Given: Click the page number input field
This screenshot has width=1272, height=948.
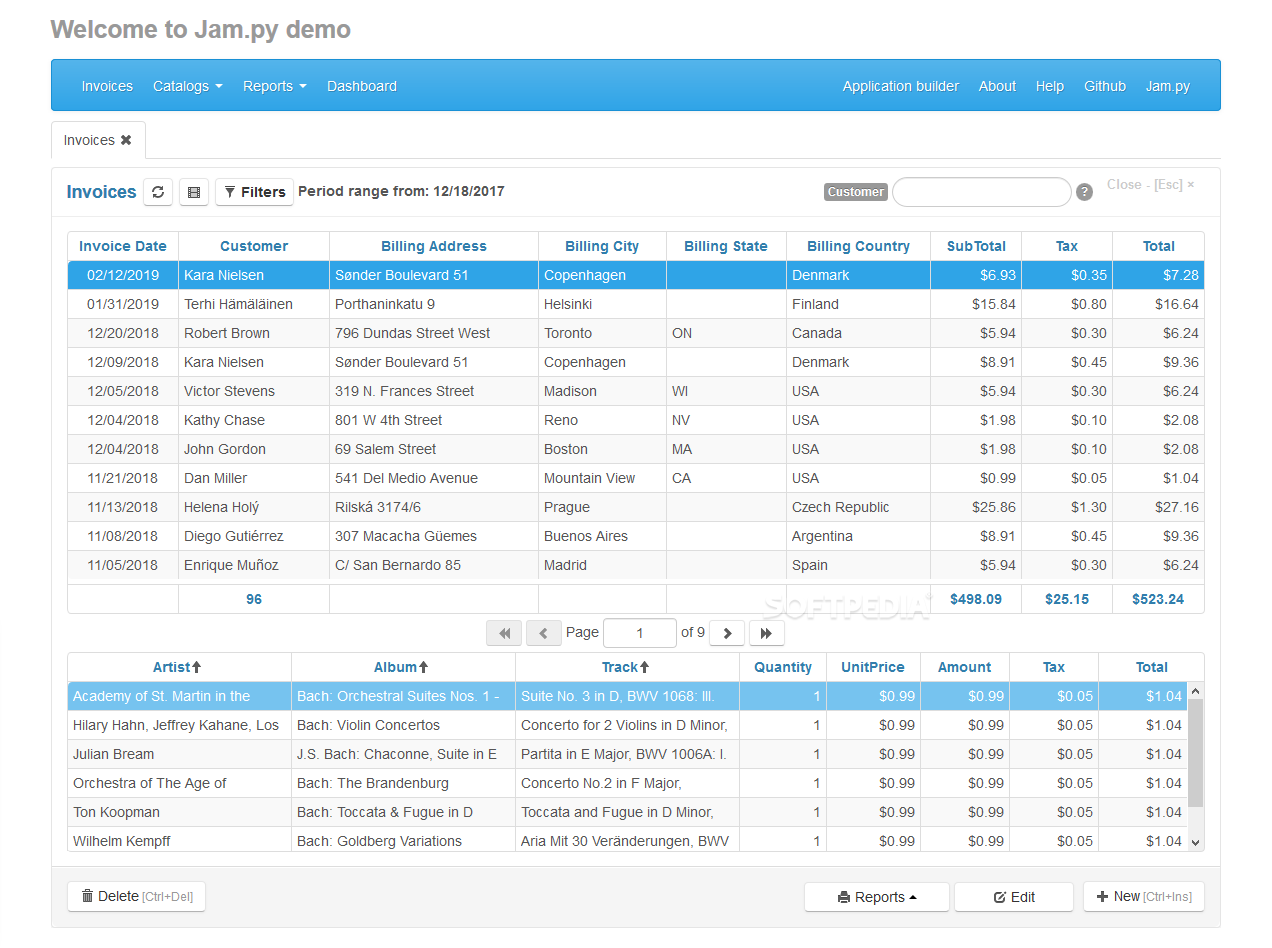Looking at the screenshot, I should point(640,633).
